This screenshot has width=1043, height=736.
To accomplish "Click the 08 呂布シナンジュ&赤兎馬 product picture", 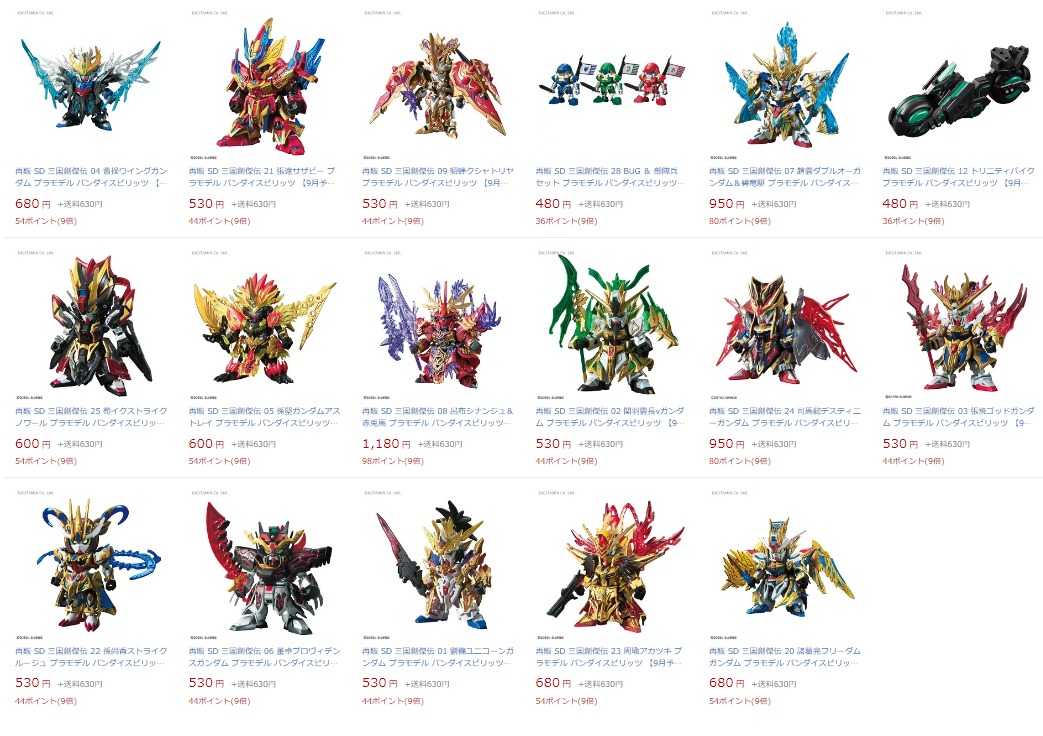I will click(x=438, y=330).
